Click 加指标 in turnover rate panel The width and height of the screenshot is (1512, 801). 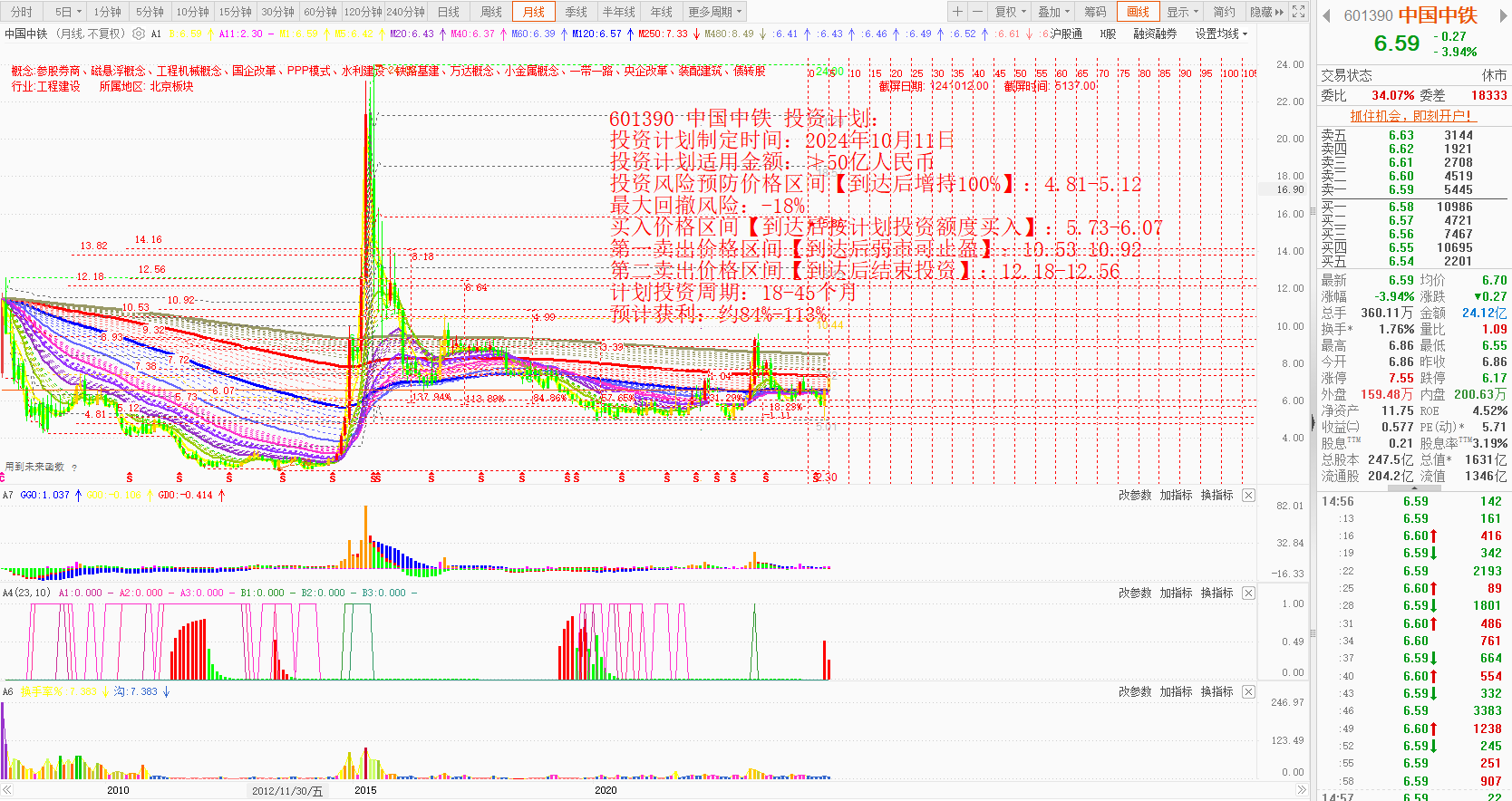(x=1176, y=691)
